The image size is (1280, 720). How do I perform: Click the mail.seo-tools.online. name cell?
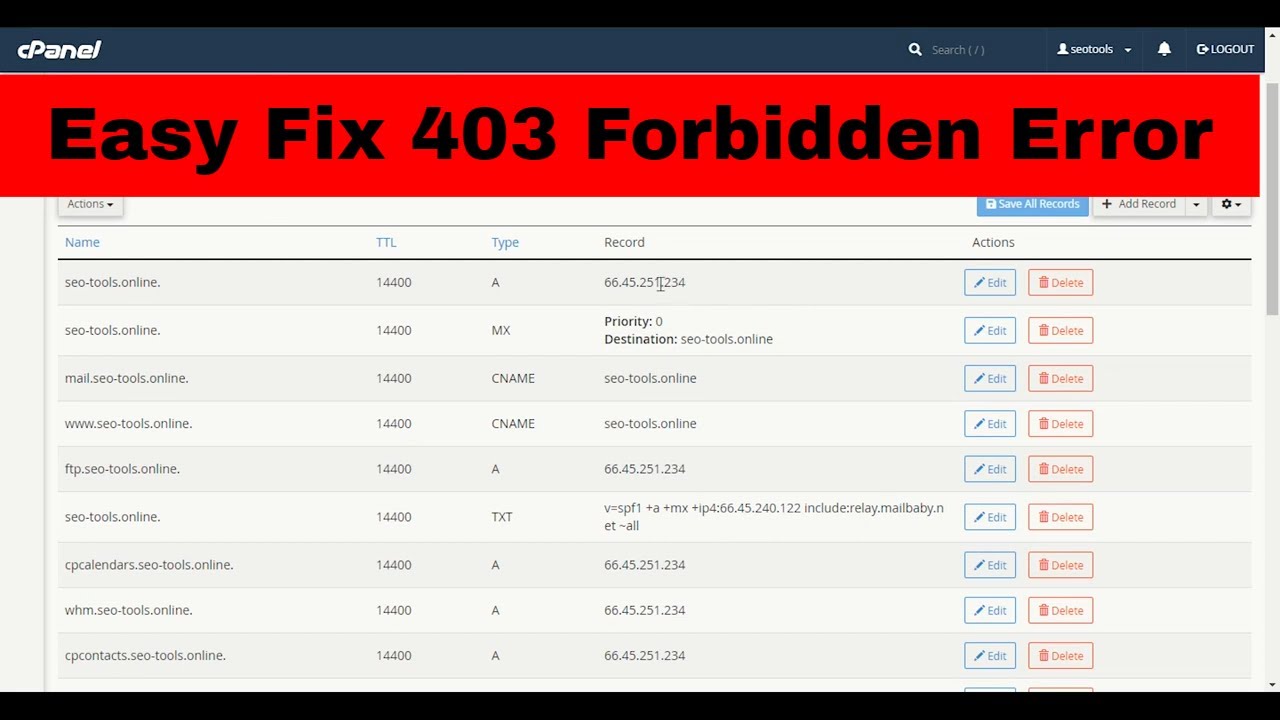126,378
